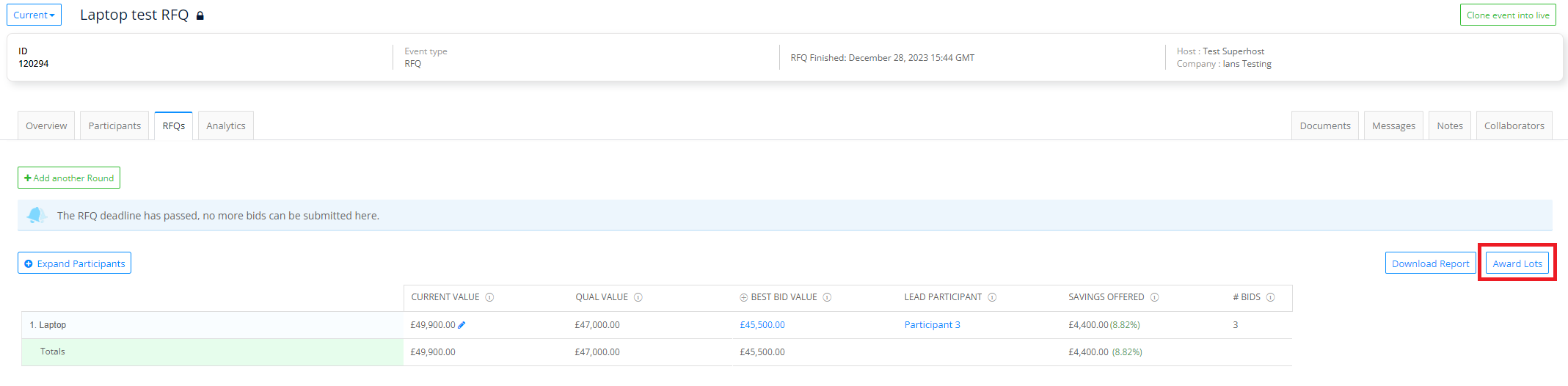
Task: Switch to the Analytics tab
Action: (225, 126)
